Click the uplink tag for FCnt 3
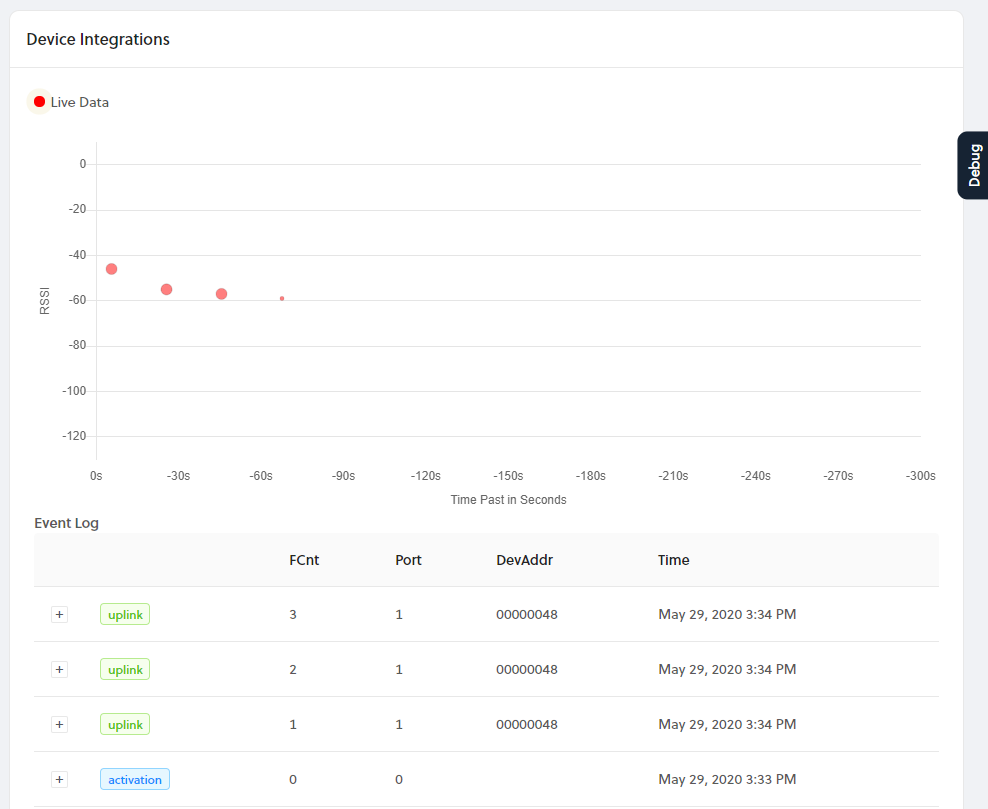Screen dimensions: 988x809 pyautogui.click(x=125, y=614)
